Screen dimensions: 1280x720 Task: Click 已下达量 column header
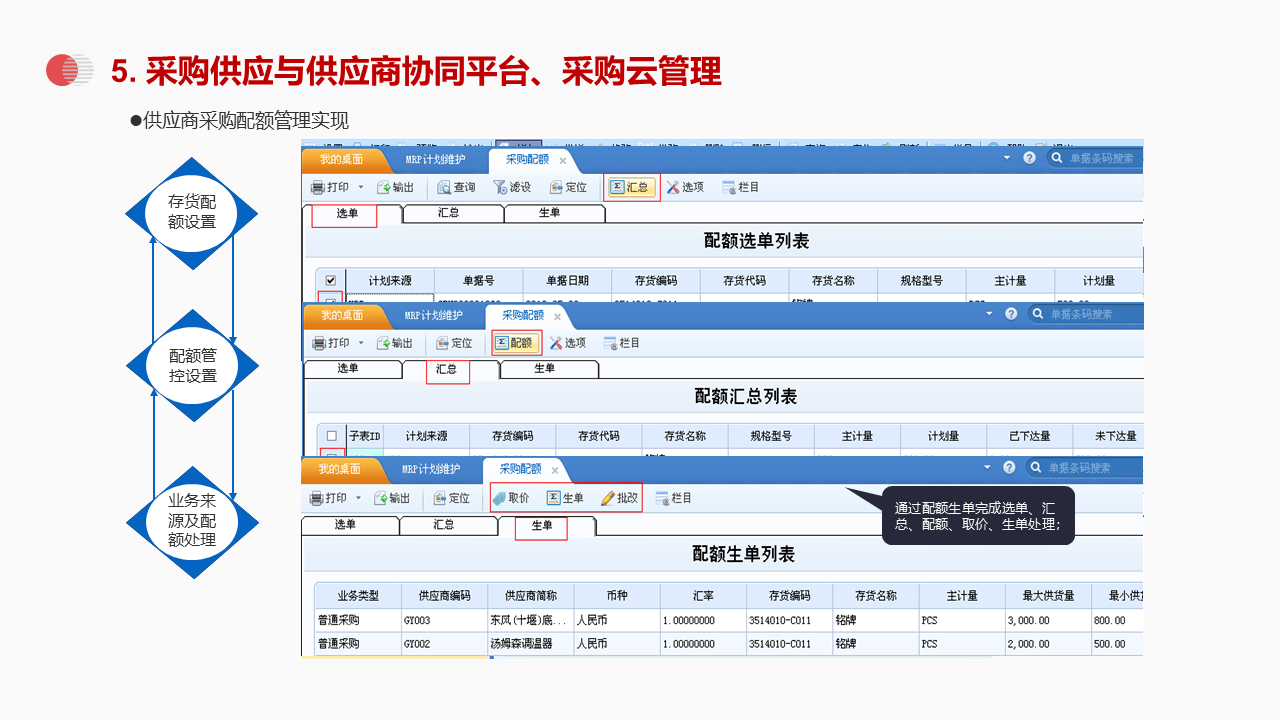(x=1029, y=436)
